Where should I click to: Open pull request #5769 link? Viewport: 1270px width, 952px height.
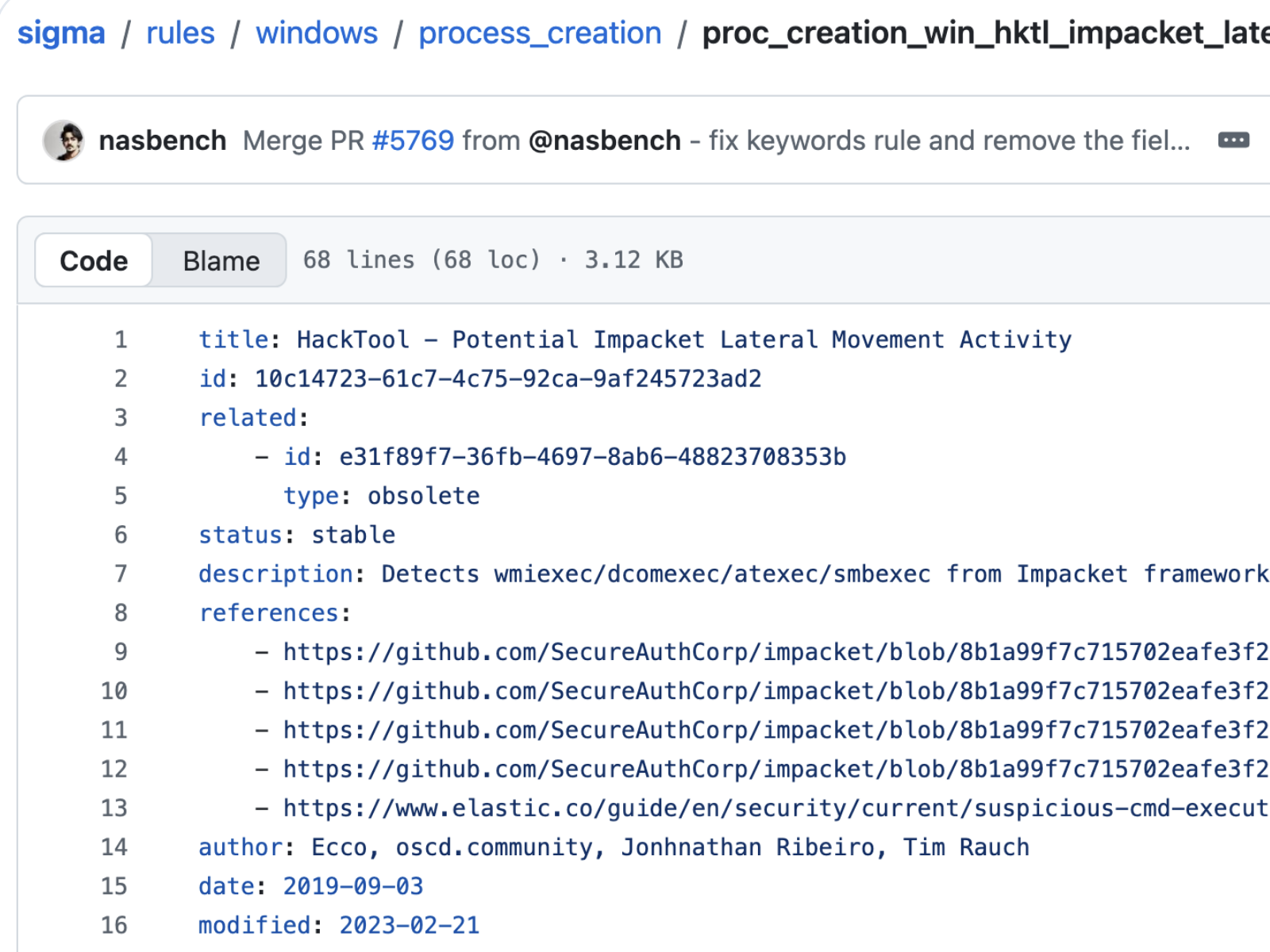pos(413,140)
